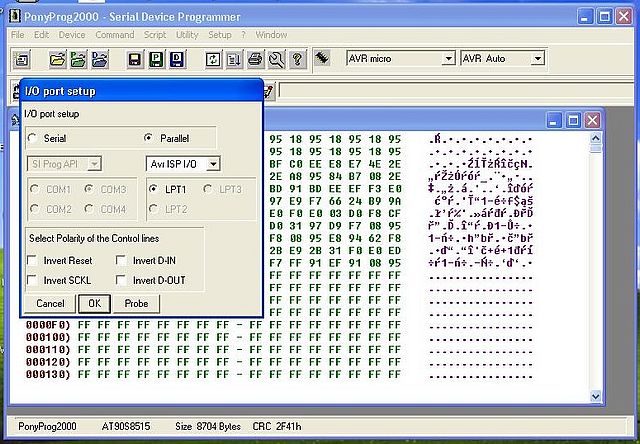The image size is (640, 444).
Task: Click address row 0000F0 in hex view
Action: point(48,325)
